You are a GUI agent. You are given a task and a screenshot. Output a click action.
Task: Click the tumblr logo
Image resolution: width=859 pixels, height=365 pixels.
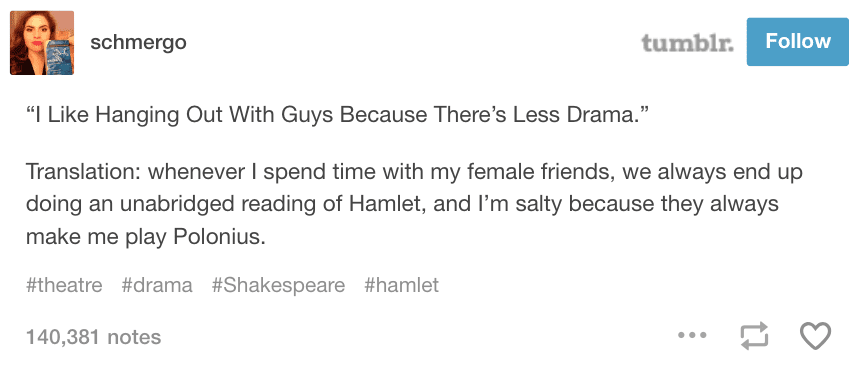[x=688, y=42]
